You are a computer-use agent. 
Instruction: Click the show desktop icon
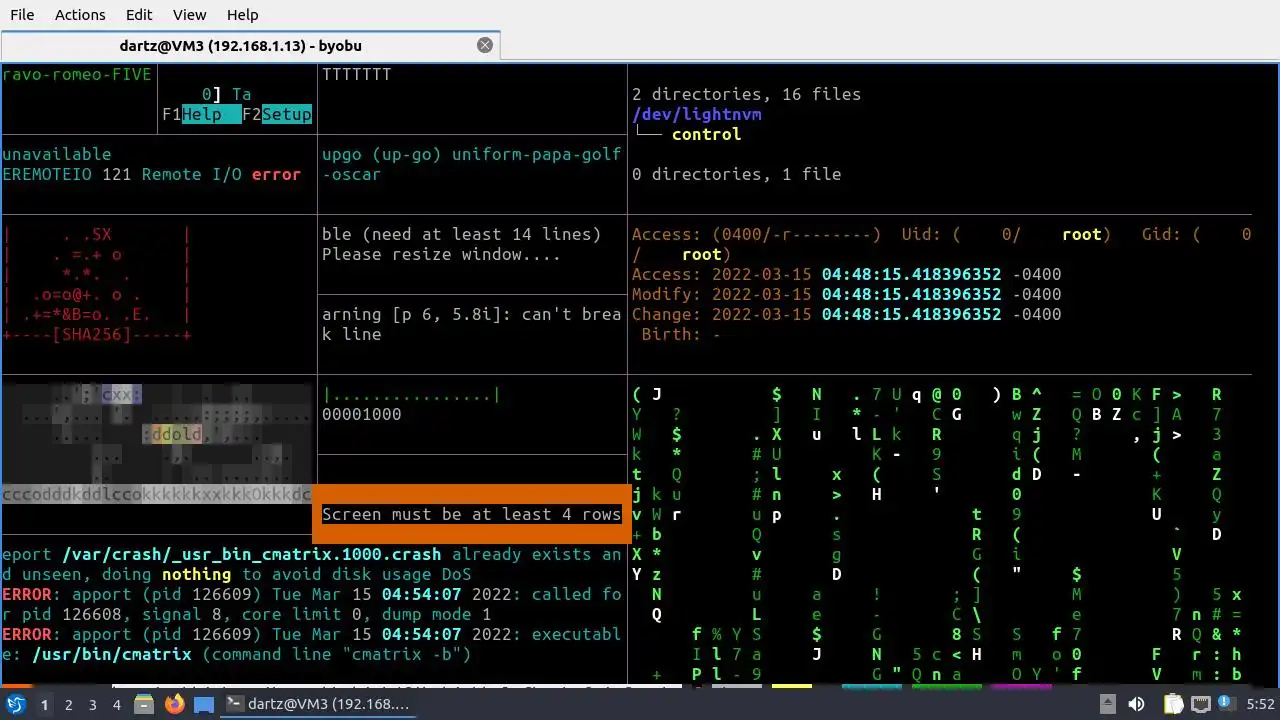[204, 704]
